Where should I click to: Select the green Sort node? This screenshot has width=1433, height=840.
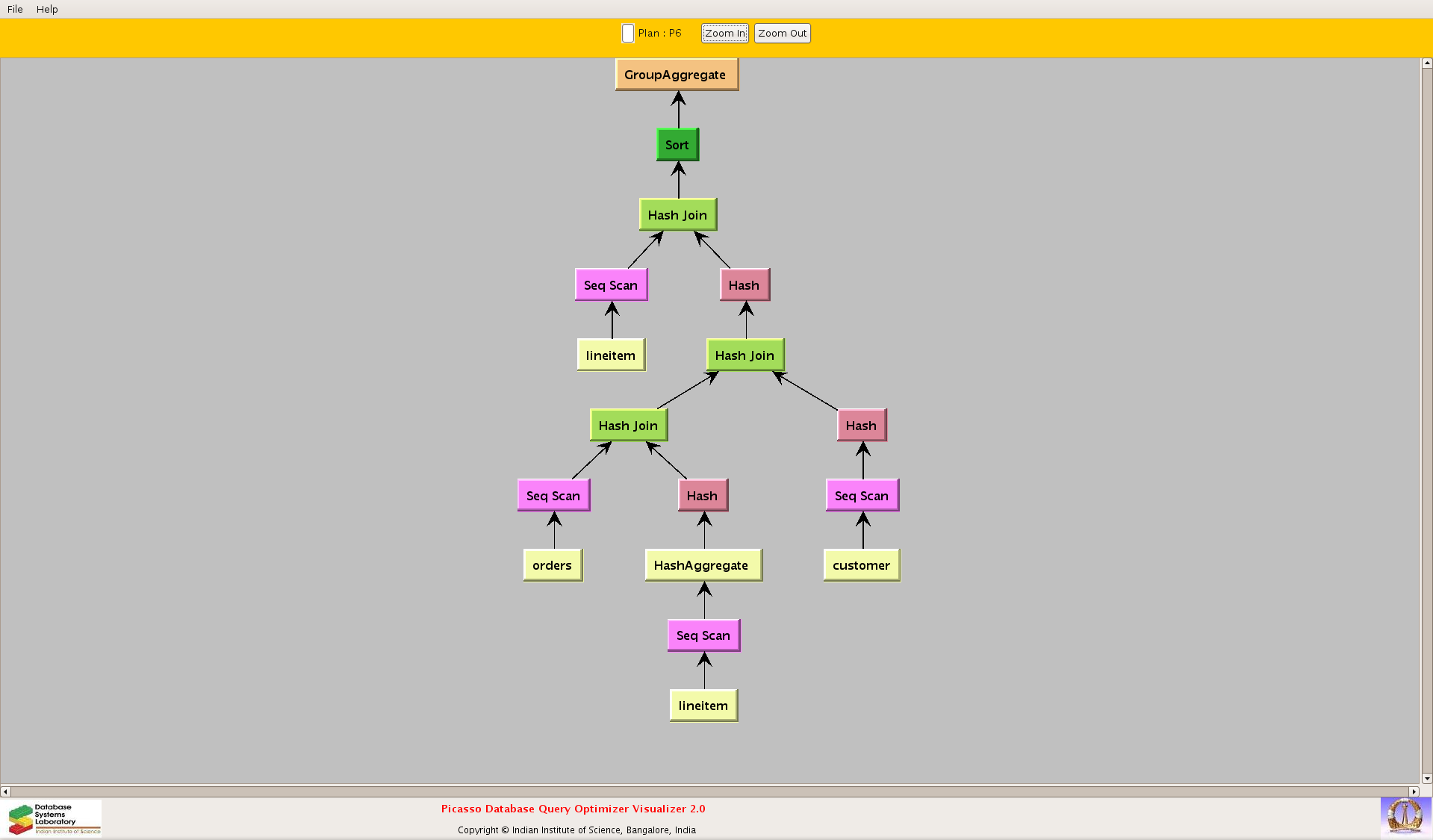(677, 145)
